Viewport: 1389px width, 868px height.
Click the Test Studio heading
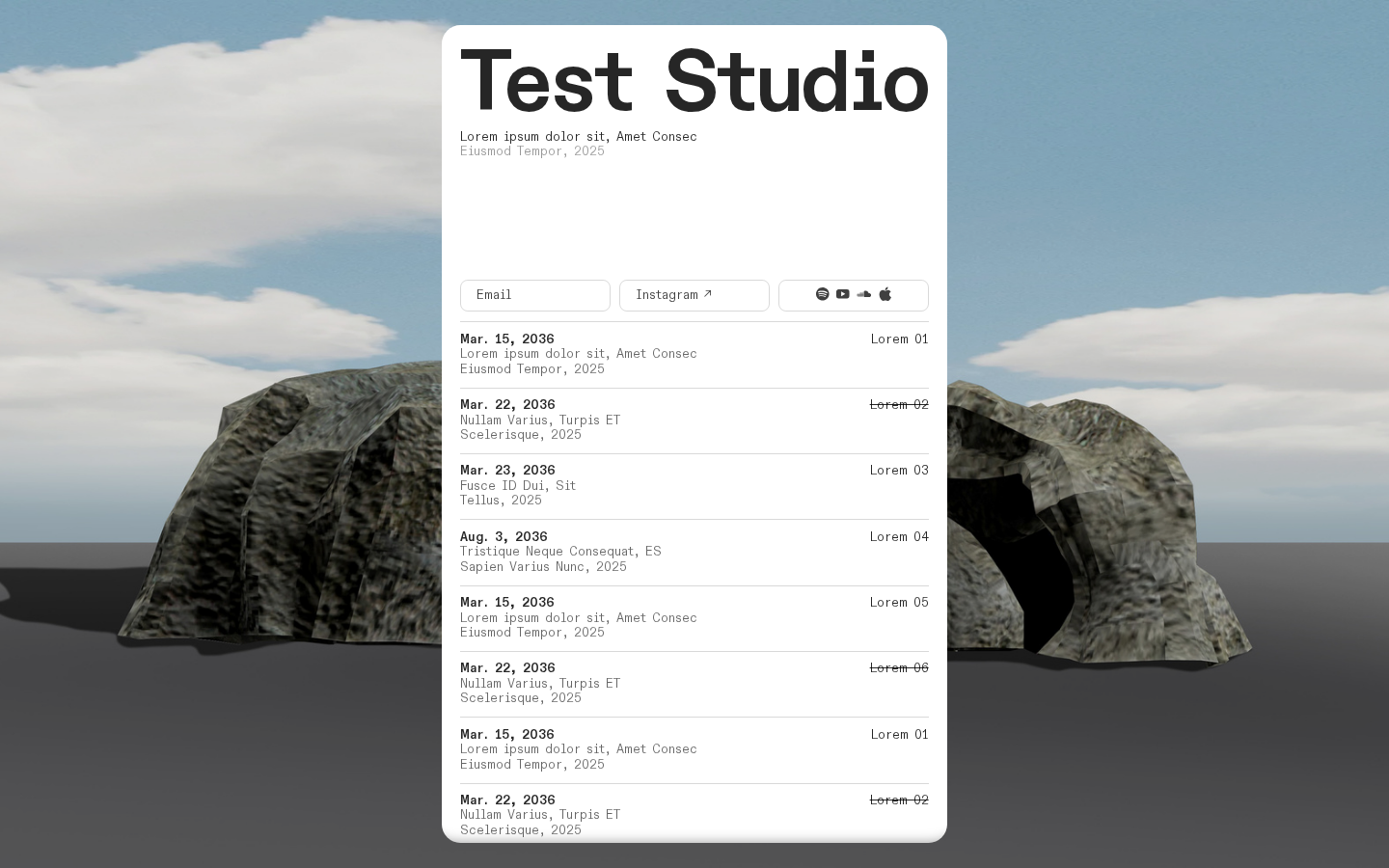coord(694,81)
